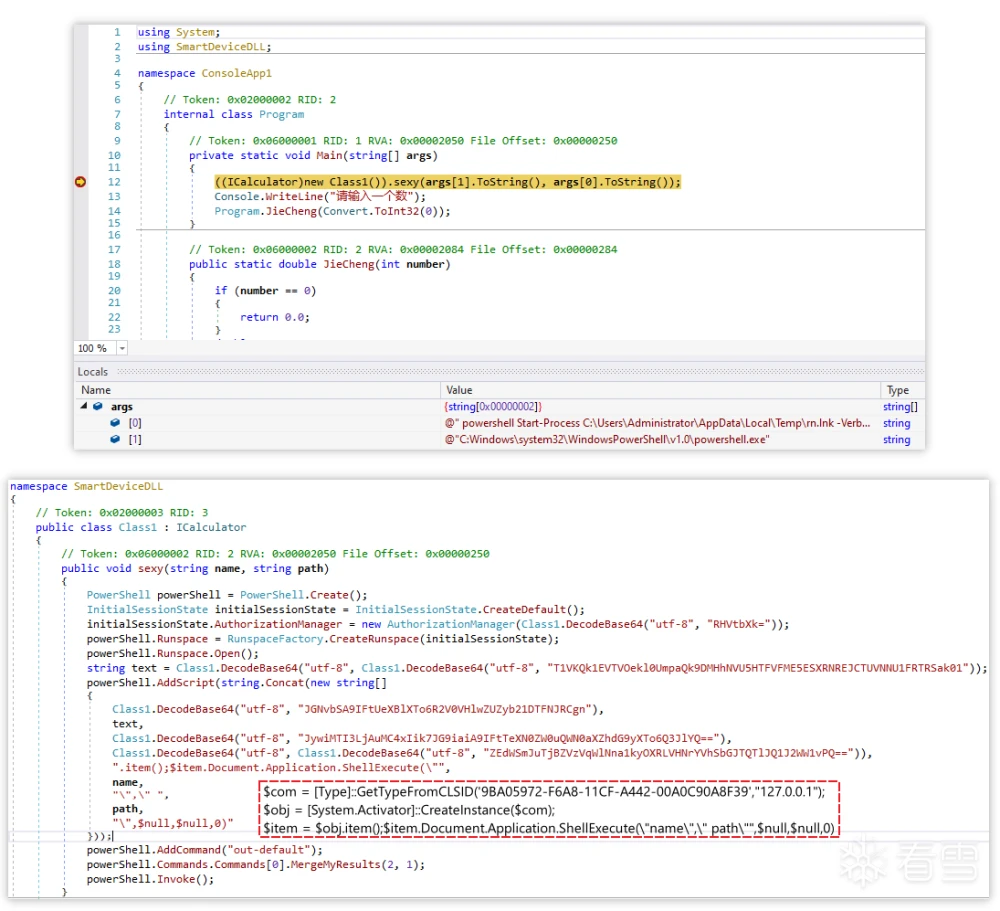Screen dimensions: 1000x911
Task: Click the args variable icon in Locals
Action: [98, 406]
